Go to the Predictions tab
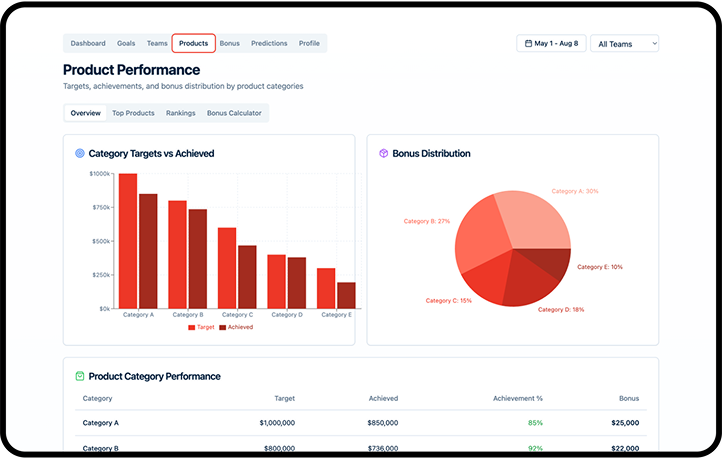The height and width of the screenshot is (458, 722). [269, 44]
